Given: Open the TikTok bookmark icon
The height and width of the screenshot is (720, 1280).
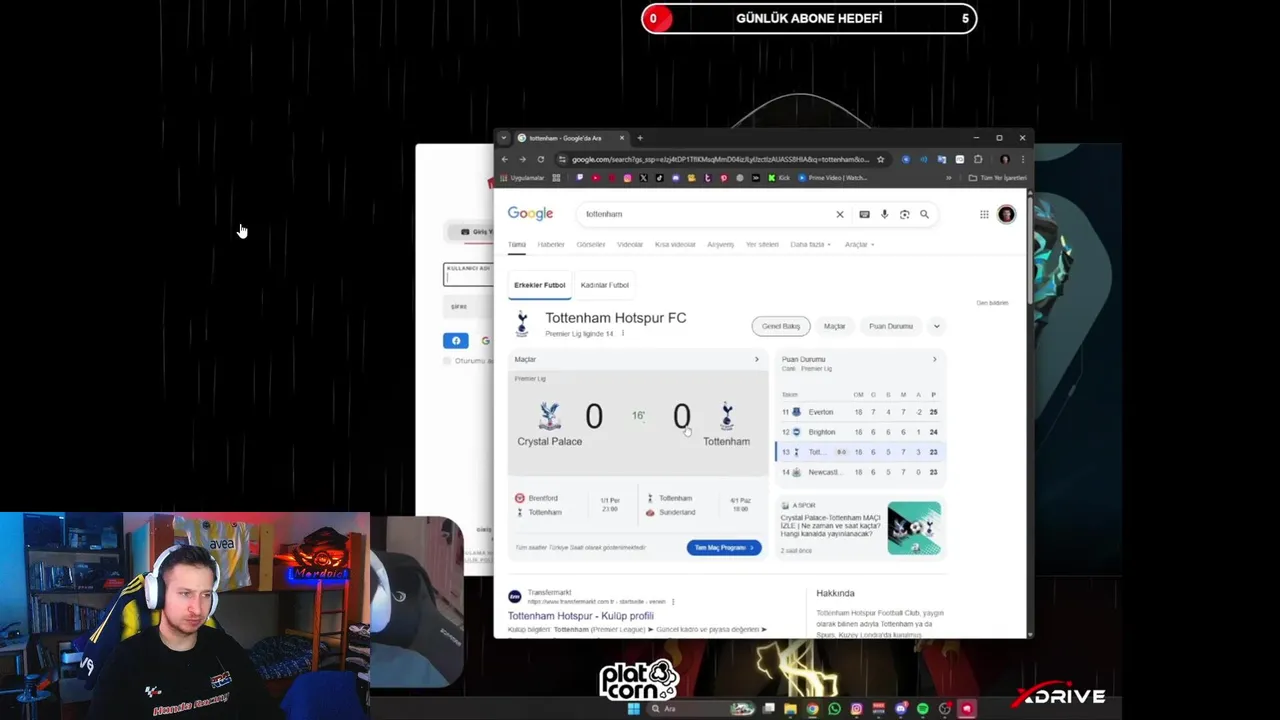Looking at the screenshot, I should [x=659, y=178].
